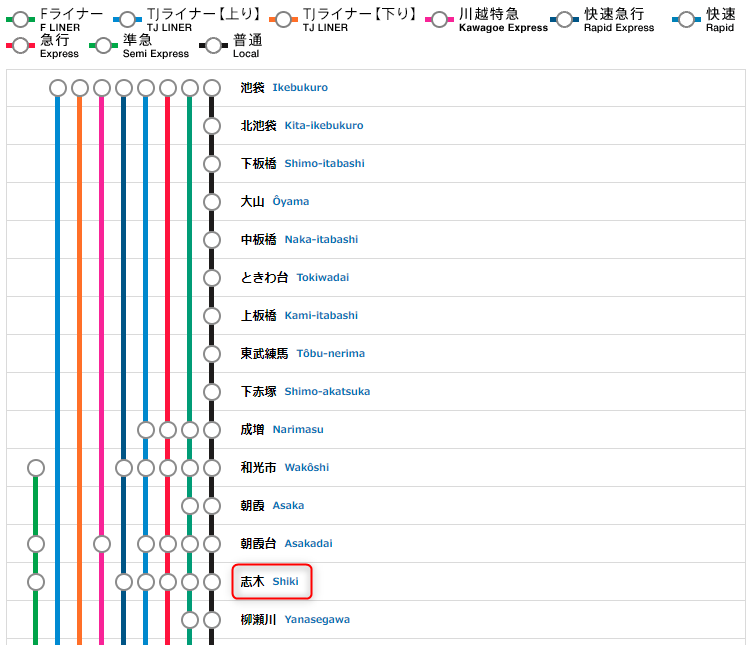
Task: Click the pink Kawagoe Express stop marker at Ikebukuro
Action: point(102,88)
